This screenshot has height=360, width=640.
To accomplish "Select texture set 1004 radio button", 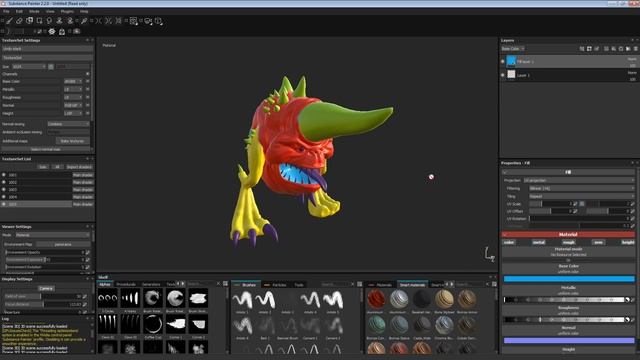I will [4, 197].
